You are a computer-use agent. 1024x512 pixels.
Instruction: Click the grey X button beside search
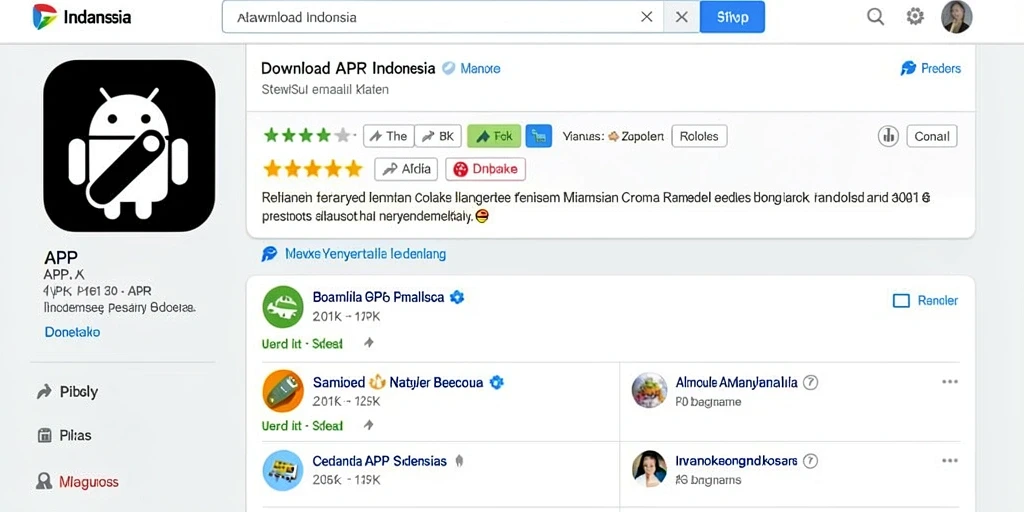[681, 17]
